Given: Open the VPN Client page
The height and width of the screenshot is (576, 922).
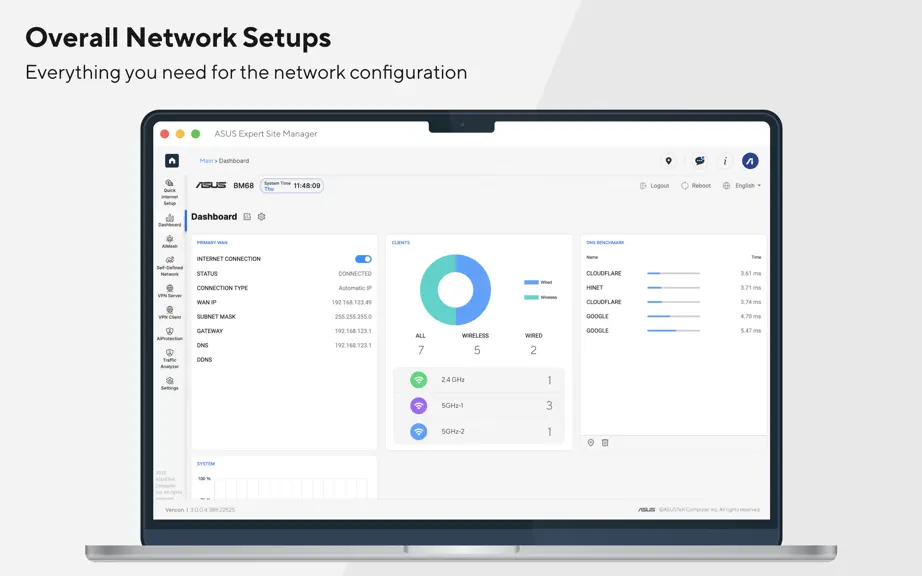Looking at the screenshot, I should pos(169,313).
